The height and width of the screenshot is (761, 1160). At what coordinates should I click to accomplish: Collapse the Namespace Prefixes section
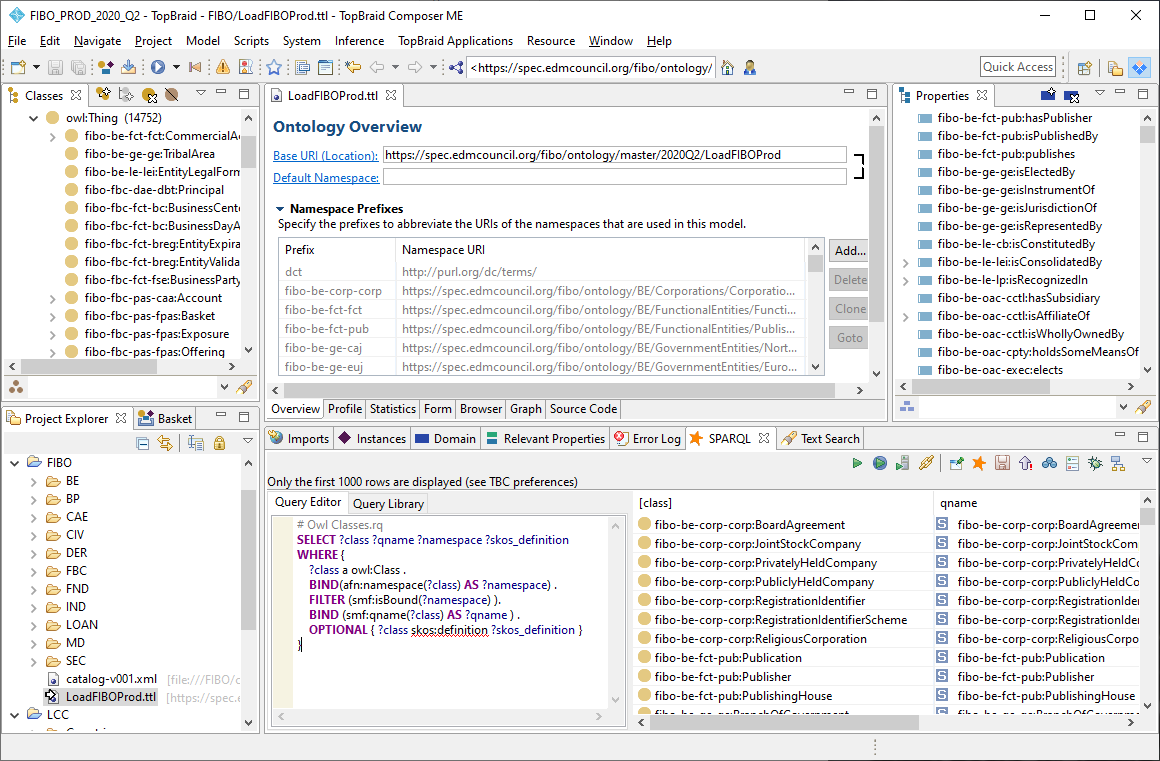(x=280, y=209)
